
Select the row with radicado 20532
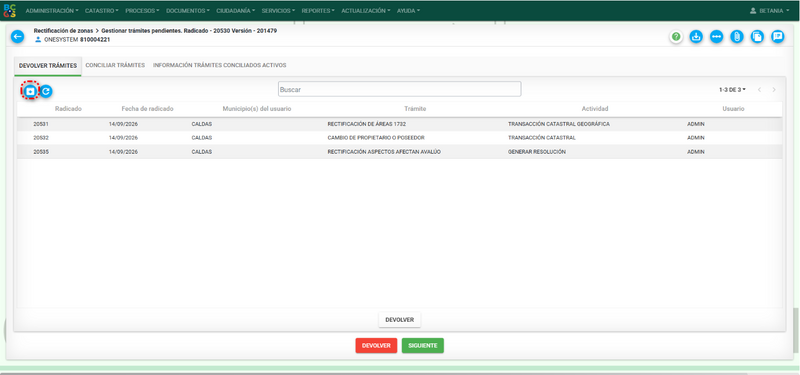[399, 138]
